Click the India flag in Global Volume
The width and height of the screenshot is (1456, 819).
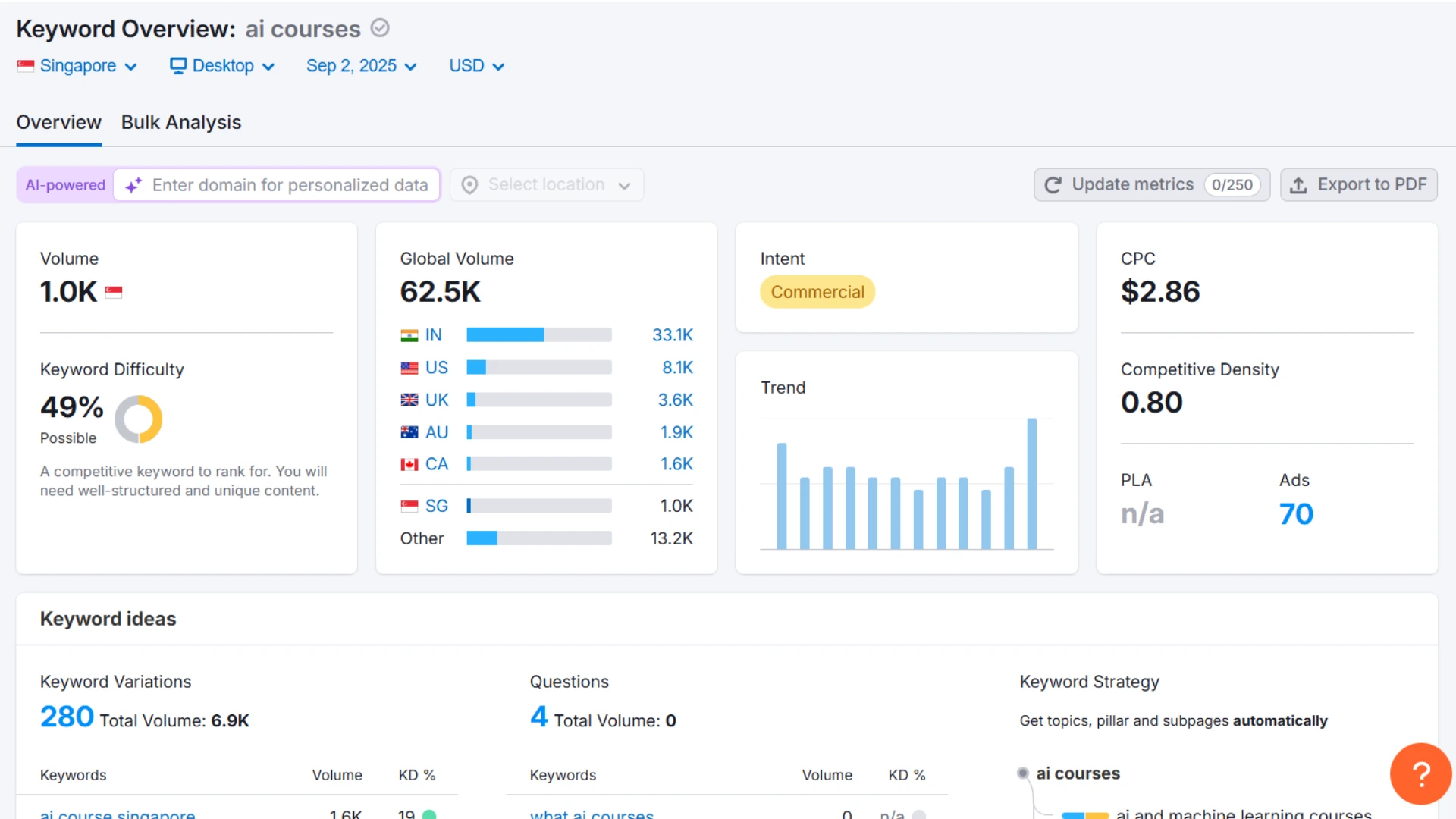pyautogui.click(x=409, y=335)
